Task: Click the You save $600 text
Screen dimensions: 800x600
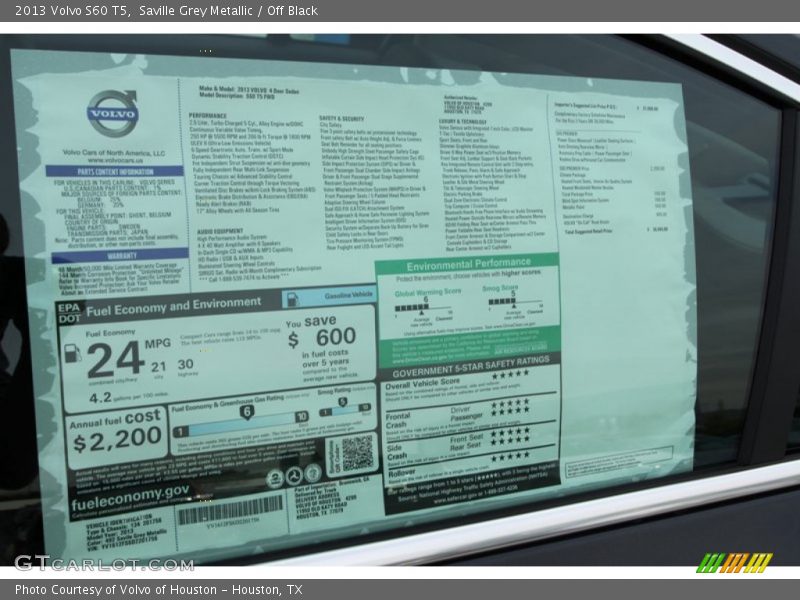Action: [x=322, y=335]
